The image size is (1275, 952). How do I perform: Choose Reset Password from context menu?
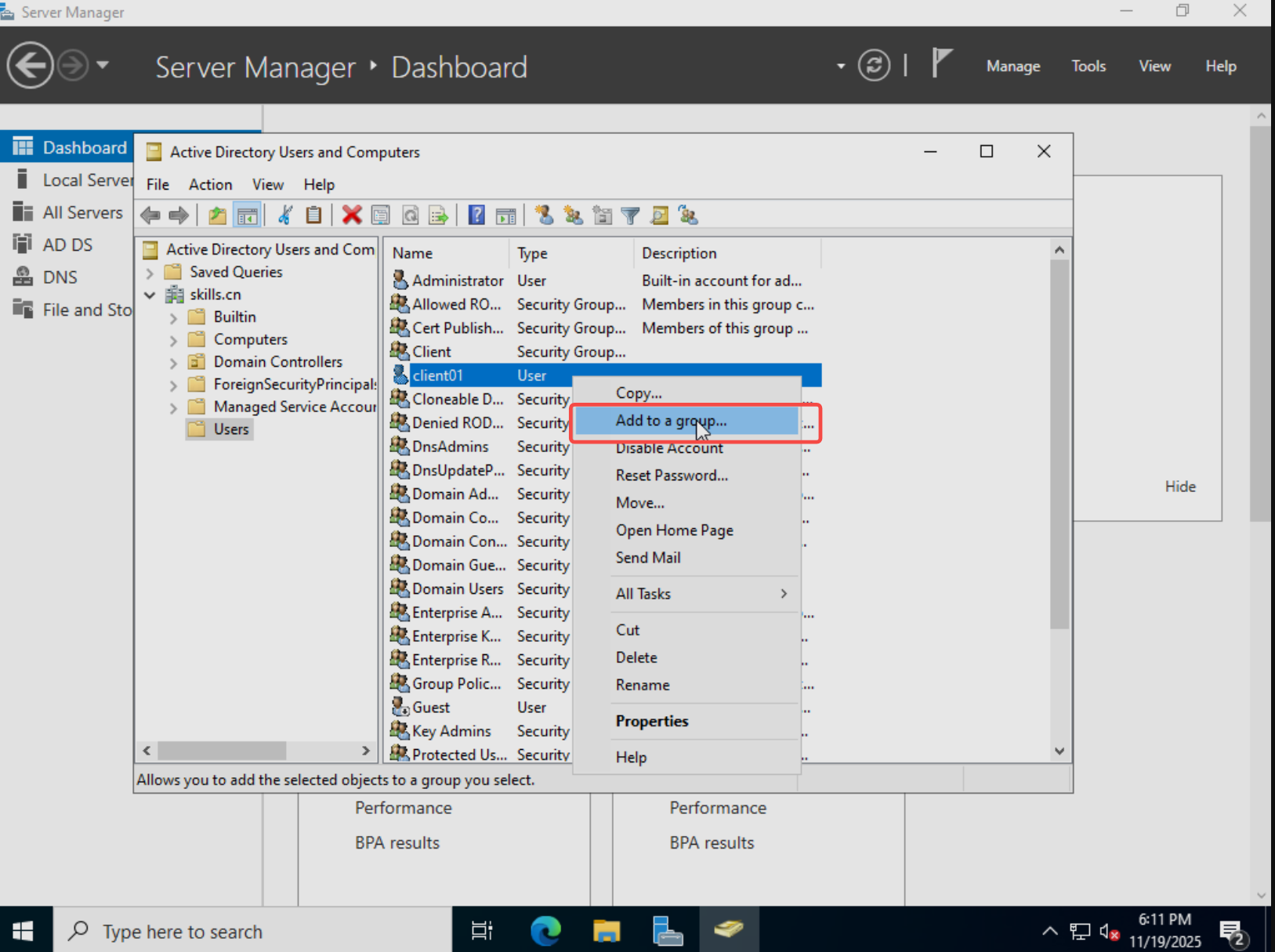click(x=686, y=476)
